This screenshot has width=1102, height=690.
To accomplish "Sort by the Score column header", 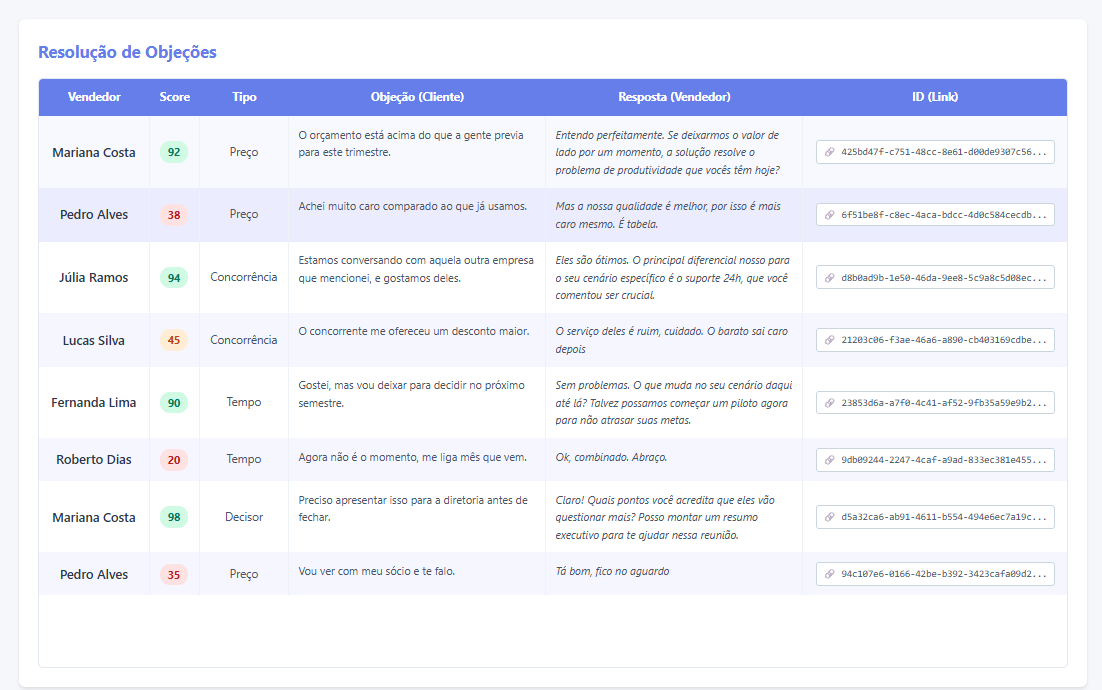I will (x=174, y=97).
